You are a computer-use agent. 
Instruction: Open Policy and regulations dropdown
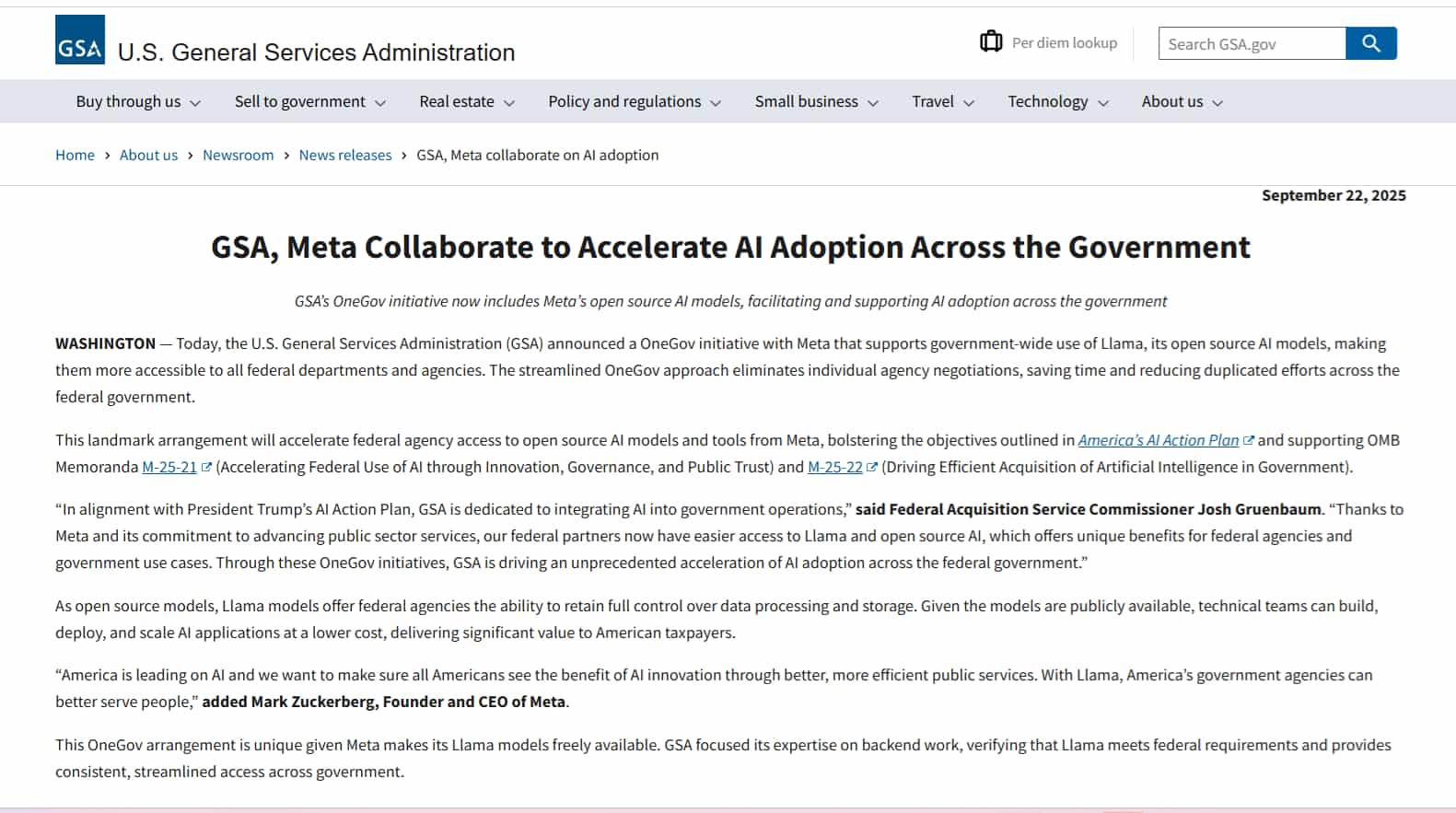[x=634, y=102]
